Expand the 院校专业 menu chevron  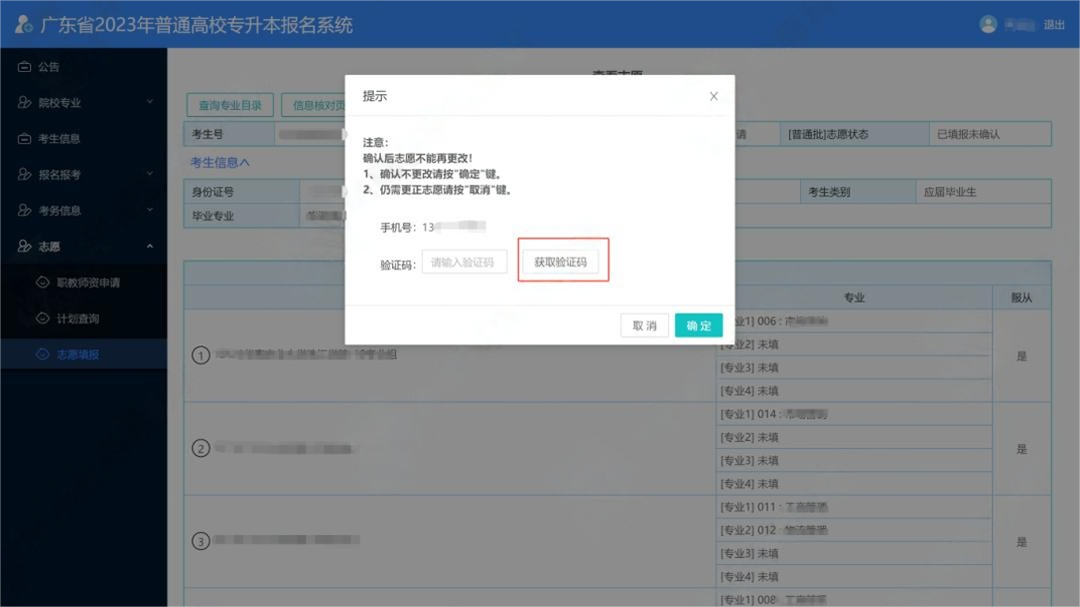point(150,102)
